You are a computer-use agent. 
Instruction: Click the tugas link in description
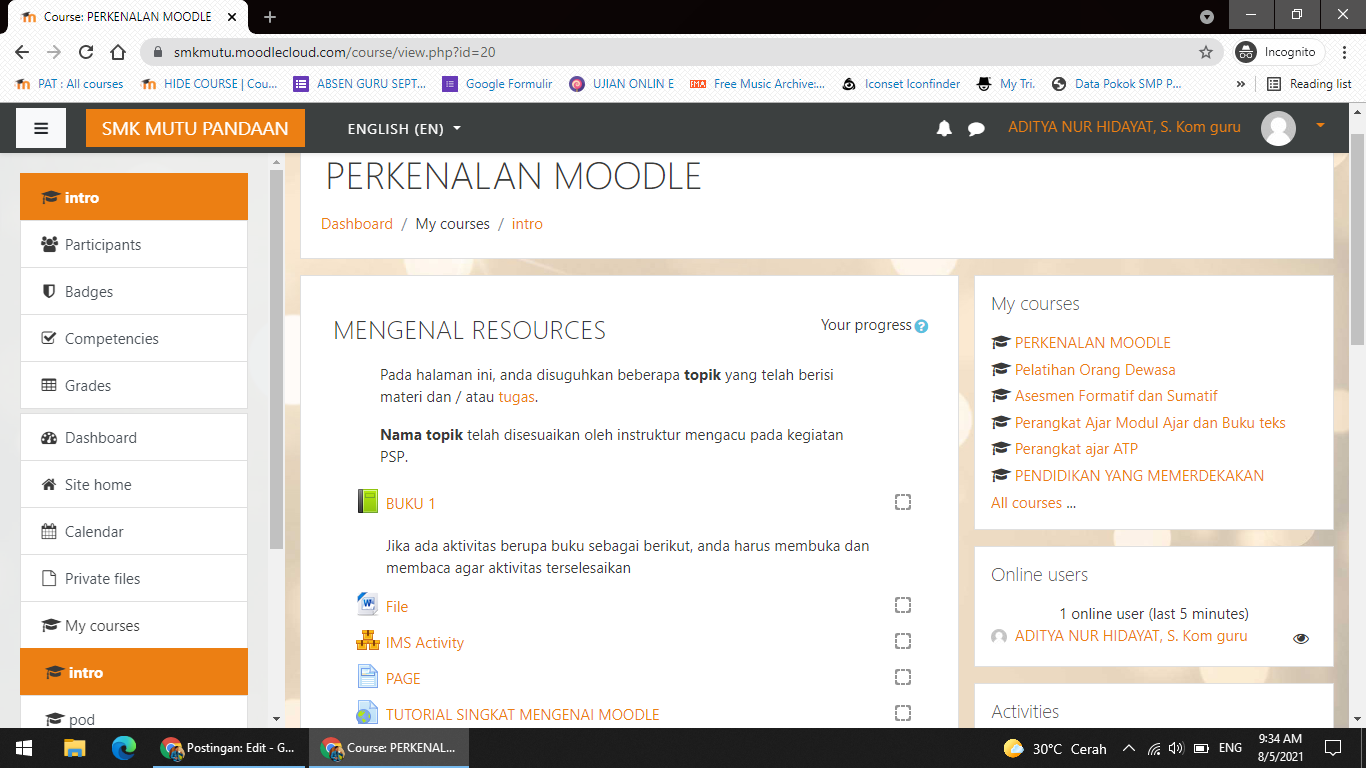click(x=517, y=397)
